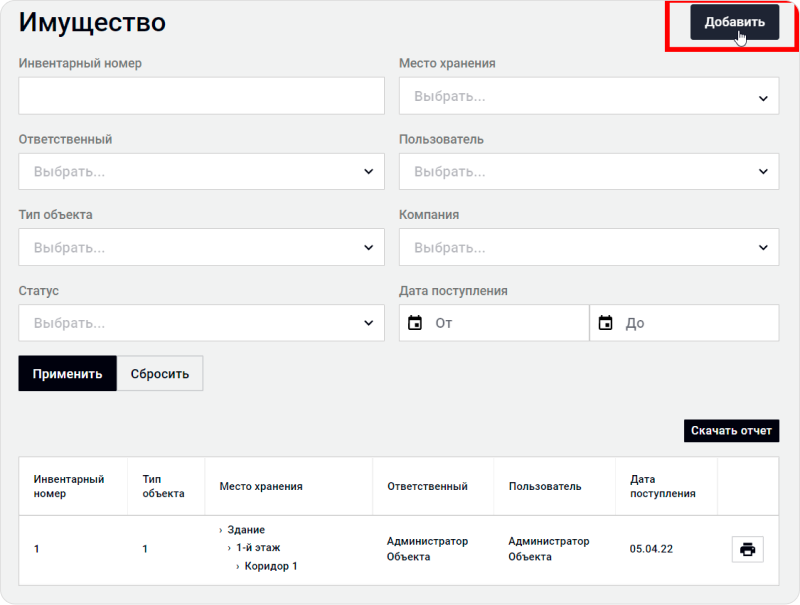This screenshot has width=800, height=605.
Task: Click the 'Здание' tree item
Action: [x=246, y=530]
